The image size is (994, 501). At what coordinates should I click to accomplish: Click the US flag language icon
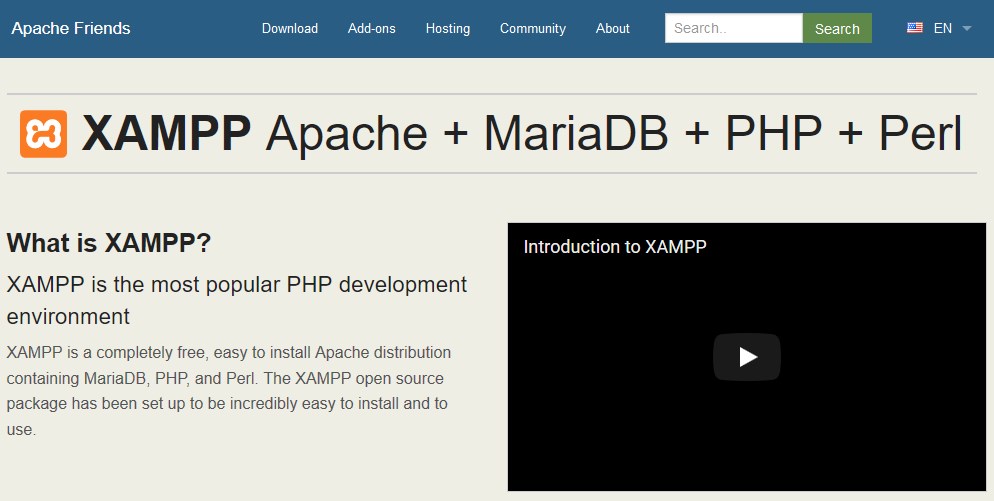[x=914, y=28]
